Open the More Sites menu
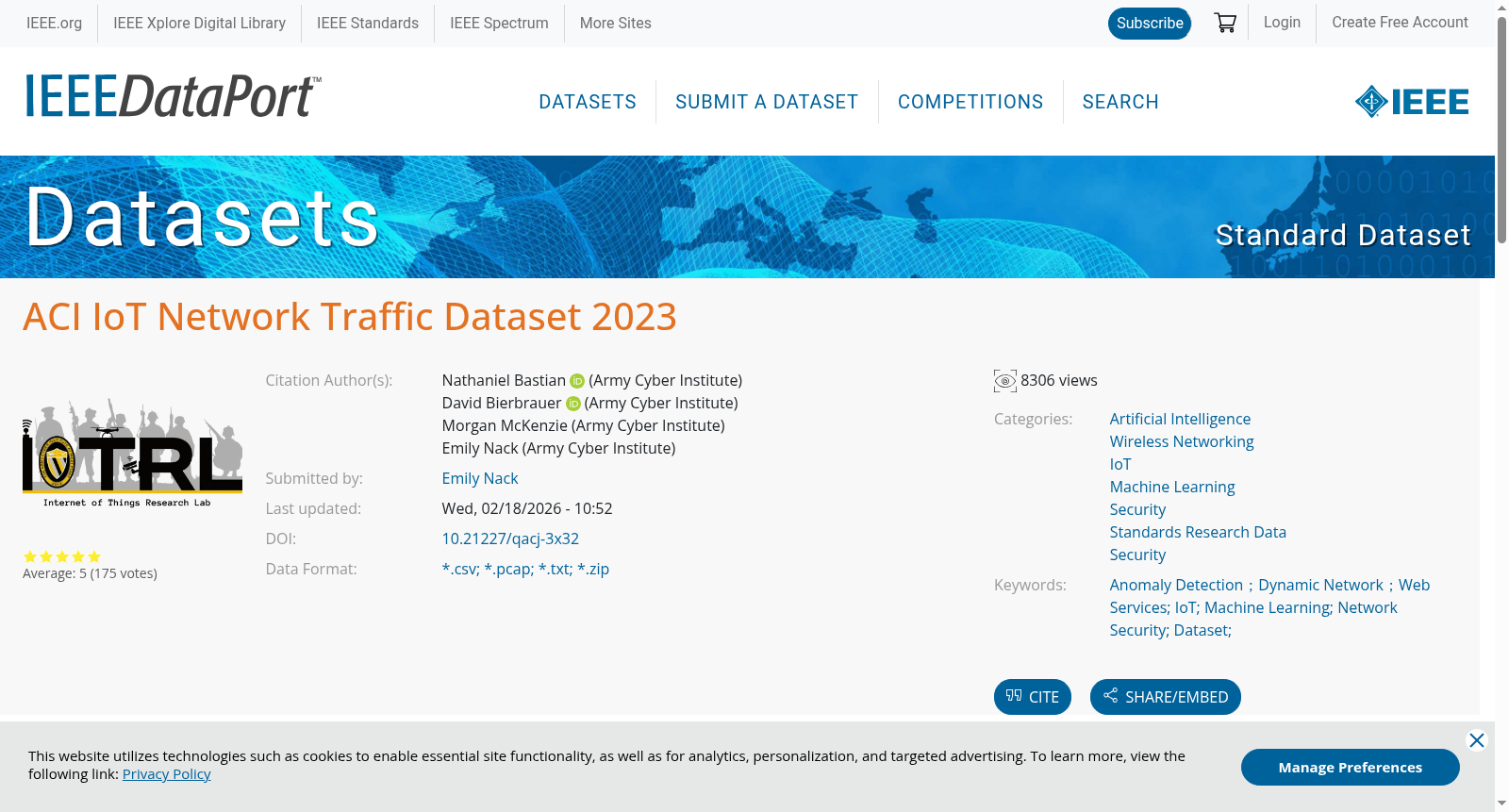This screenshot has width=1509, height=812. [616, 23]
